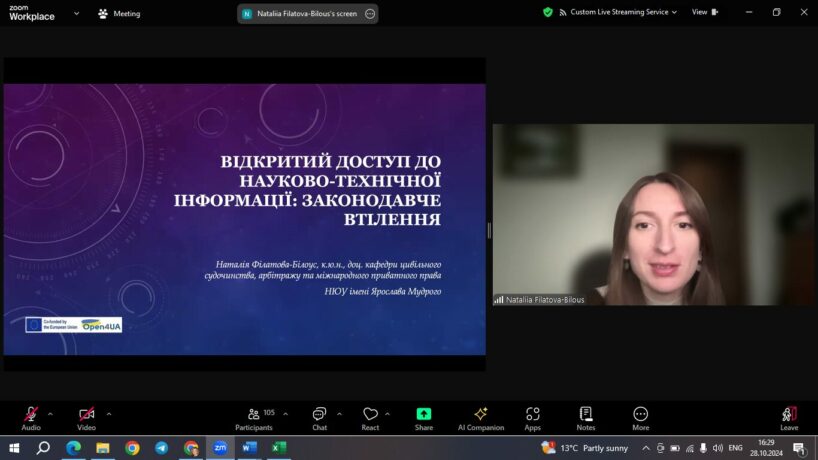
Task: Click the green encryption shield icon
Action: click(548, 13)
